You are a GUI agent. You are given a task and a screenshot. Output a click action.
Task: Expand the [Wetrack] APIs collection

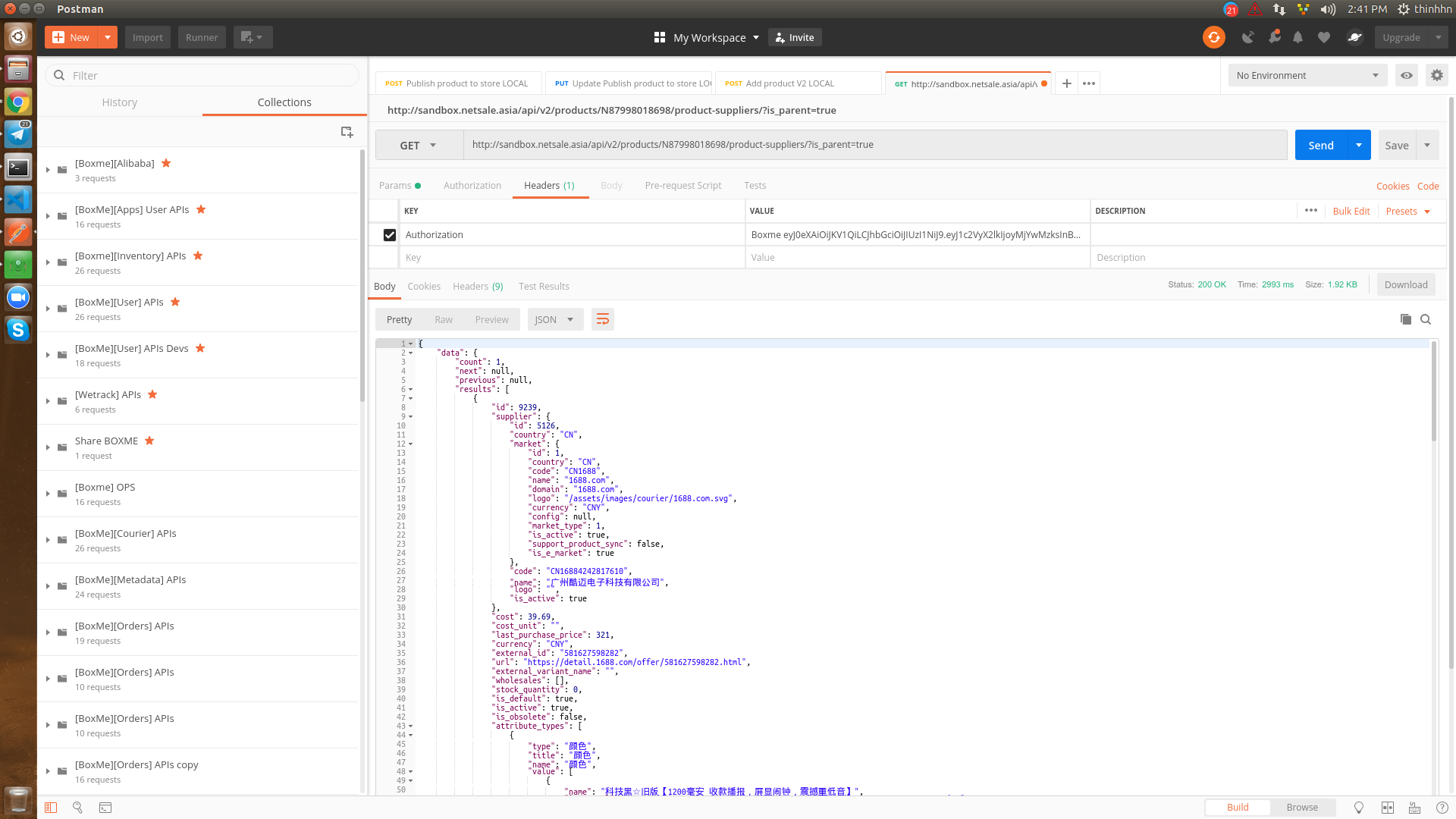coord(48,401)
